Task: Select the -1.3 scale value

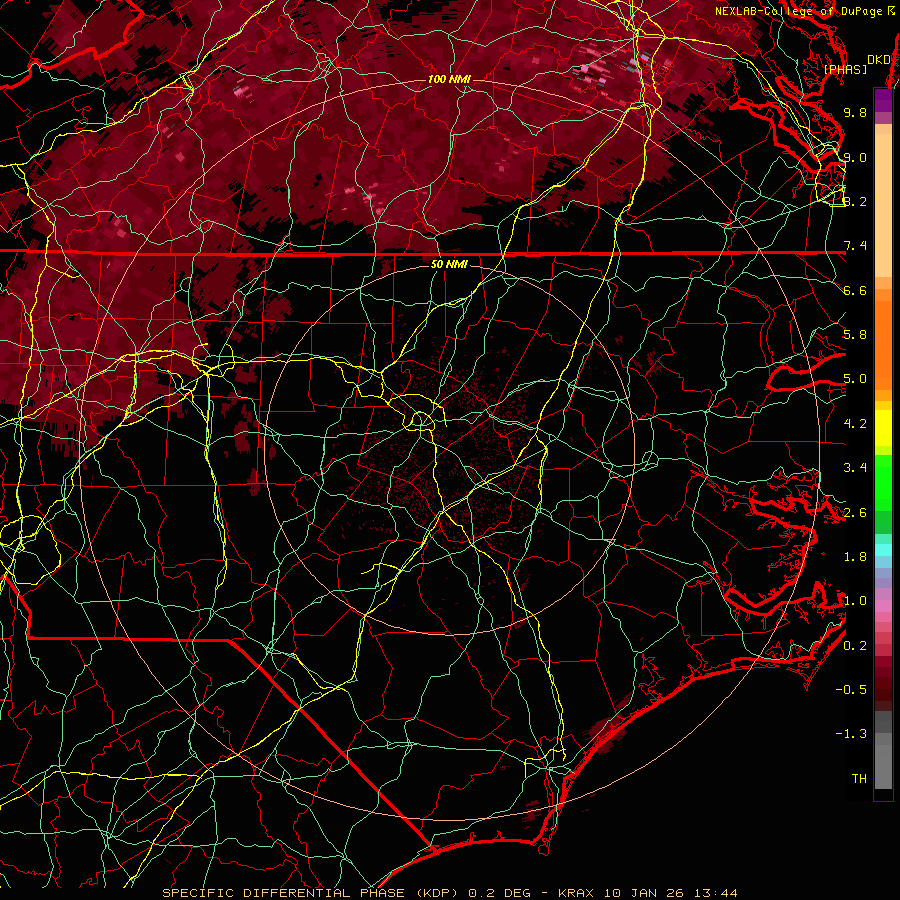Action: coord(851,734)
